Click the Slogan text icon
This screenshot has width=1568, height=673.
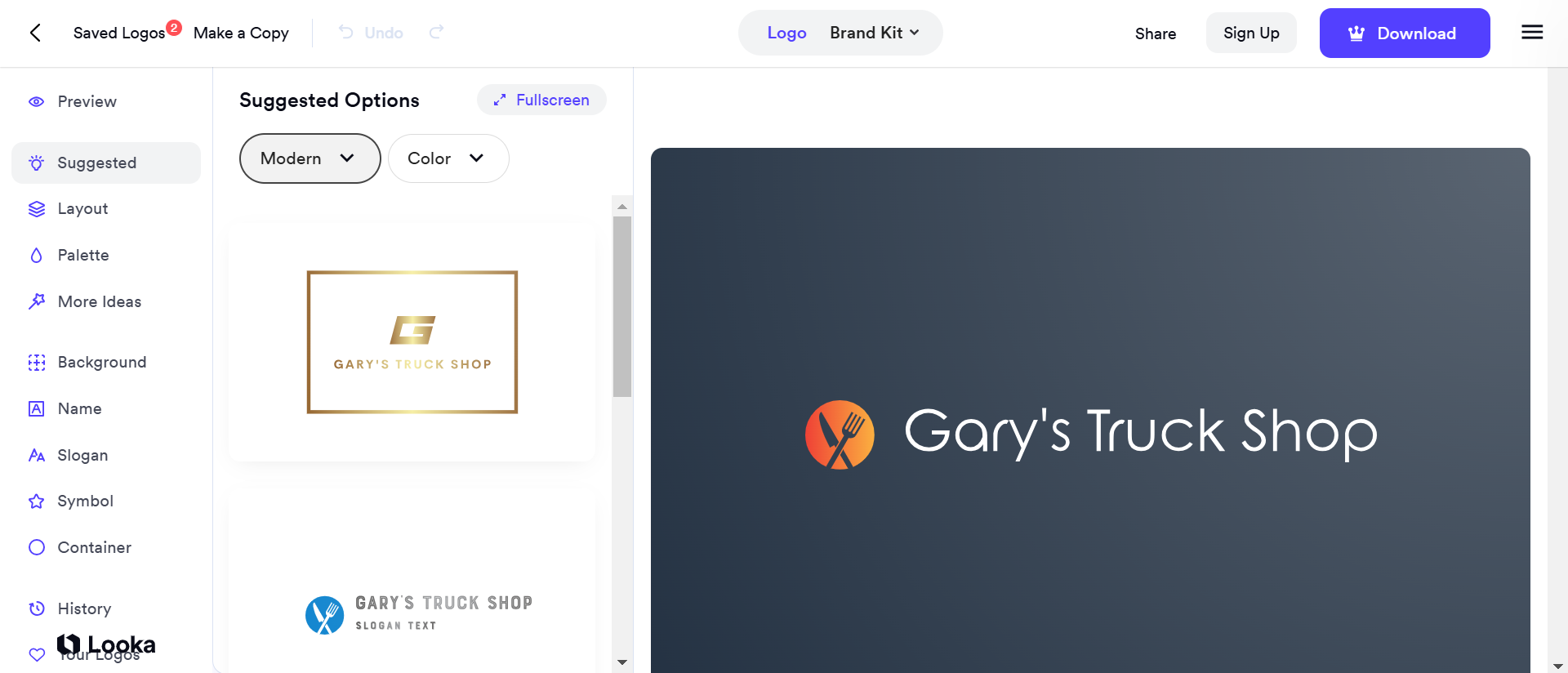pyautogui.click(x=37, y=455)
